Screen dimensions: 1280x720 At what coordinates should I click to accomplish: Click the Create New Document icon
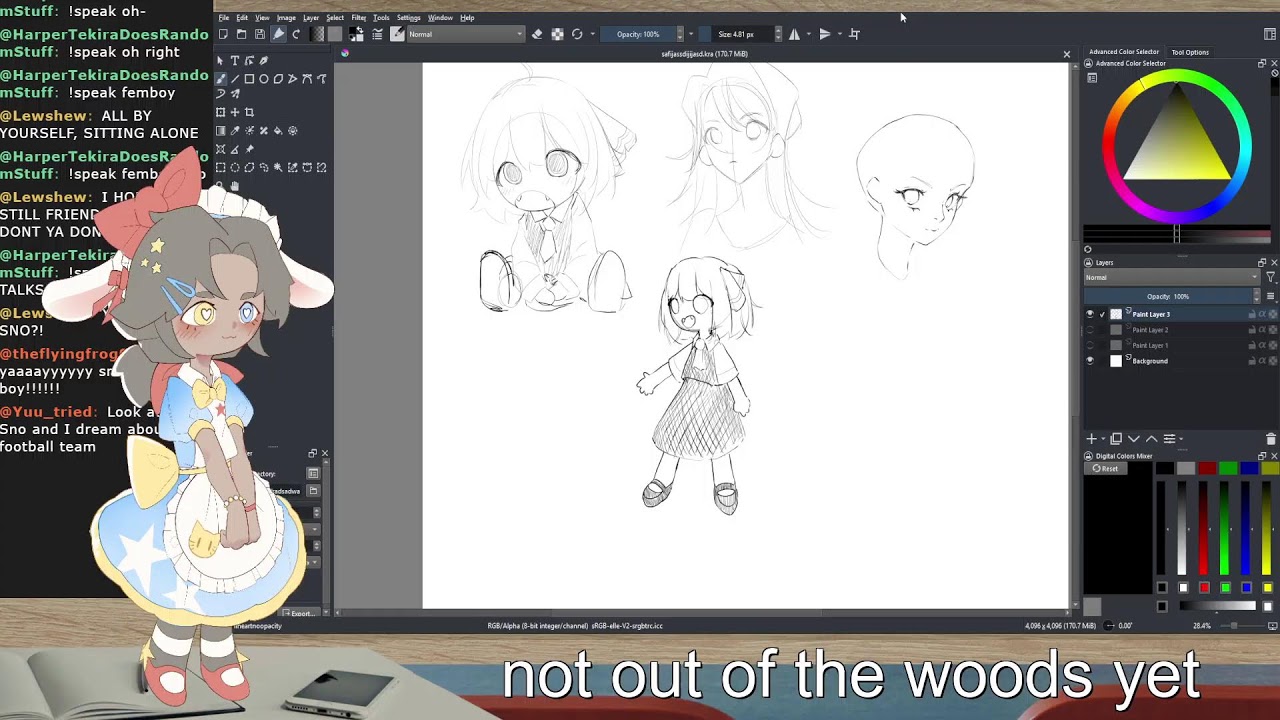pos(223,34)
